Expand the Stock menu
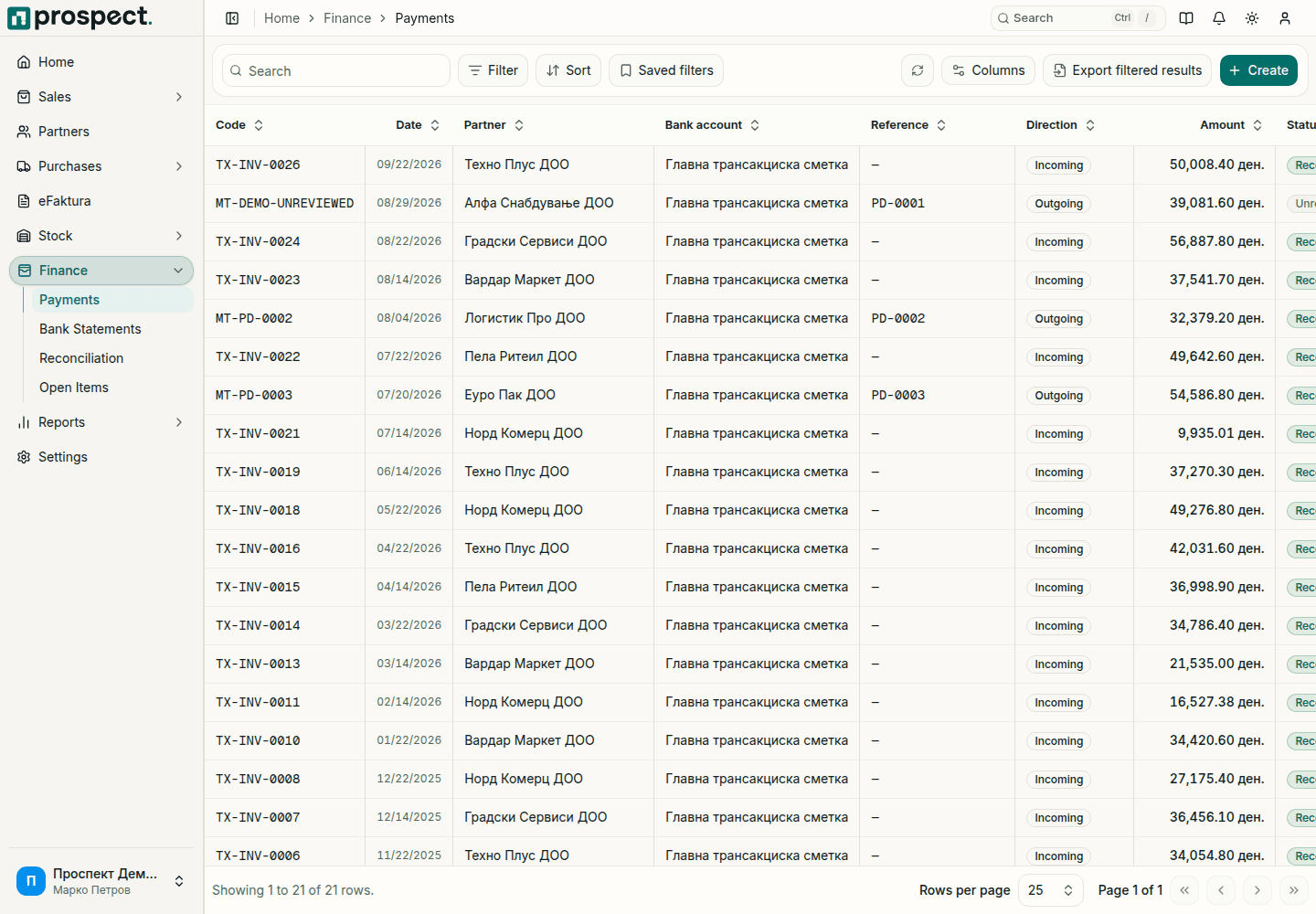 coord(101,236)
